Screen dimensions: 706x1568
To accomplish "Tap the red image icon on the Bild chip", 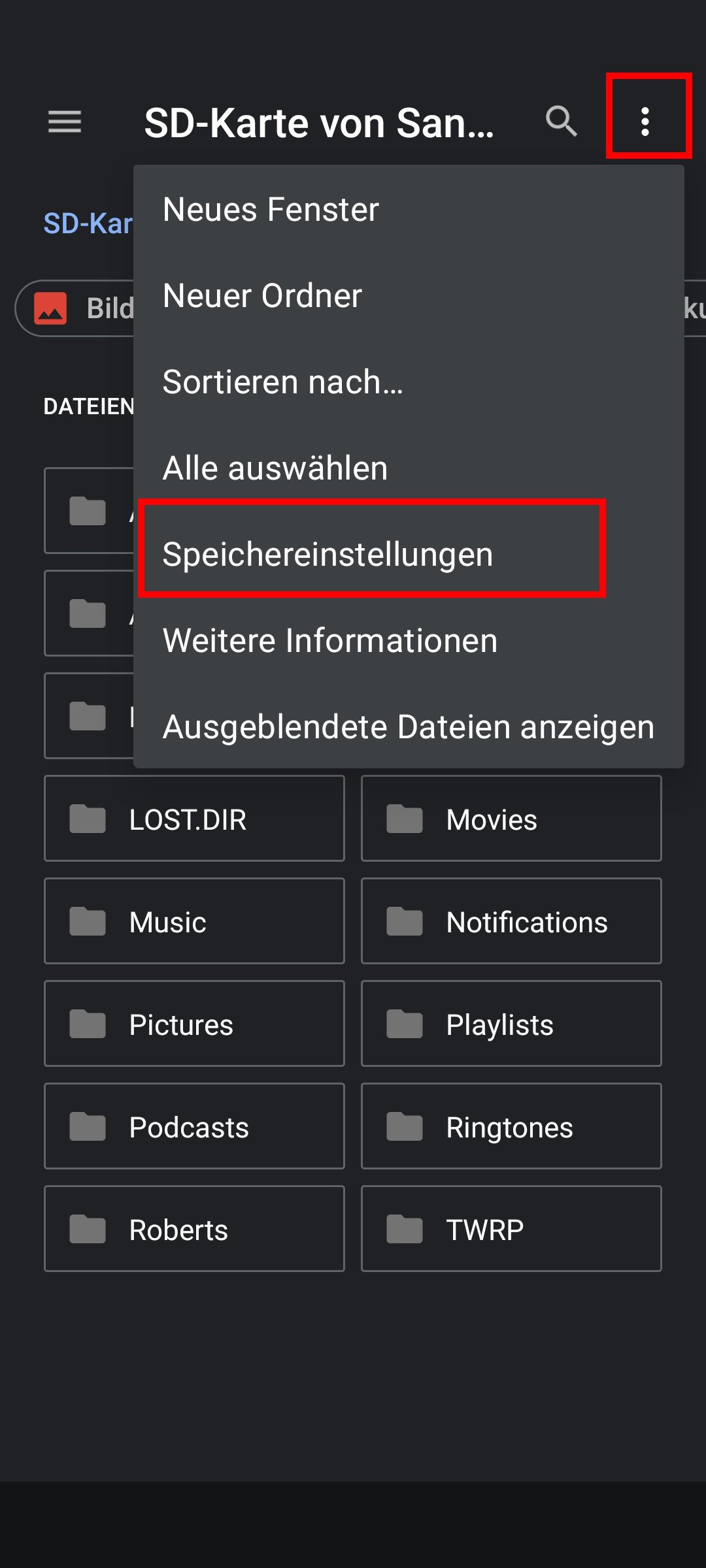I will (x=52, y=307).
